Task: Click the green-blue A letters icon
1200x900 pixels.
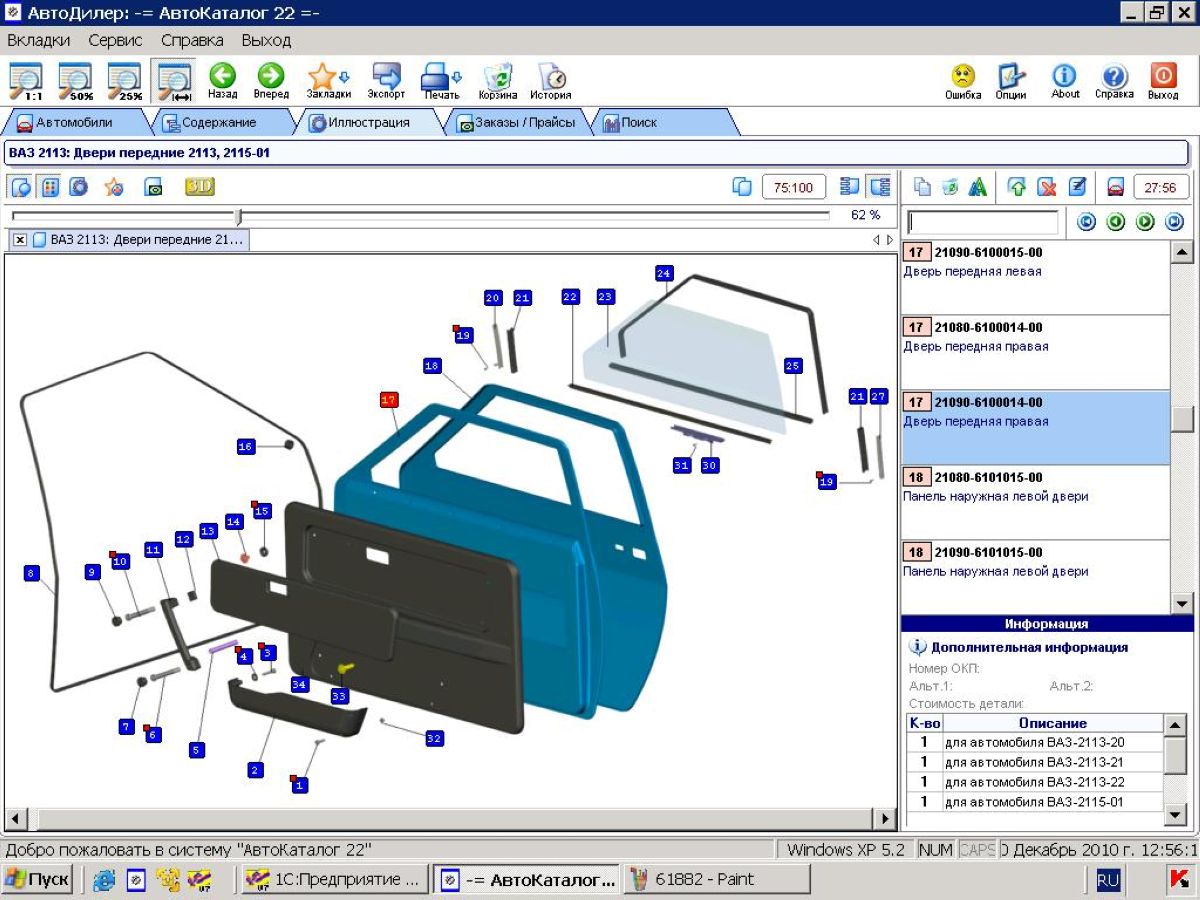Action: [x=978, y=187]
